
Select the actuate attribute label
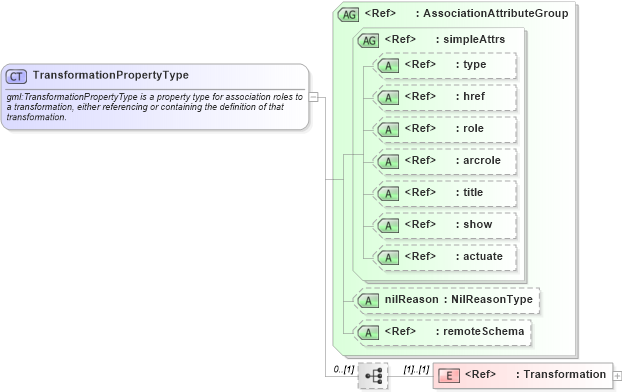(483, 256)
